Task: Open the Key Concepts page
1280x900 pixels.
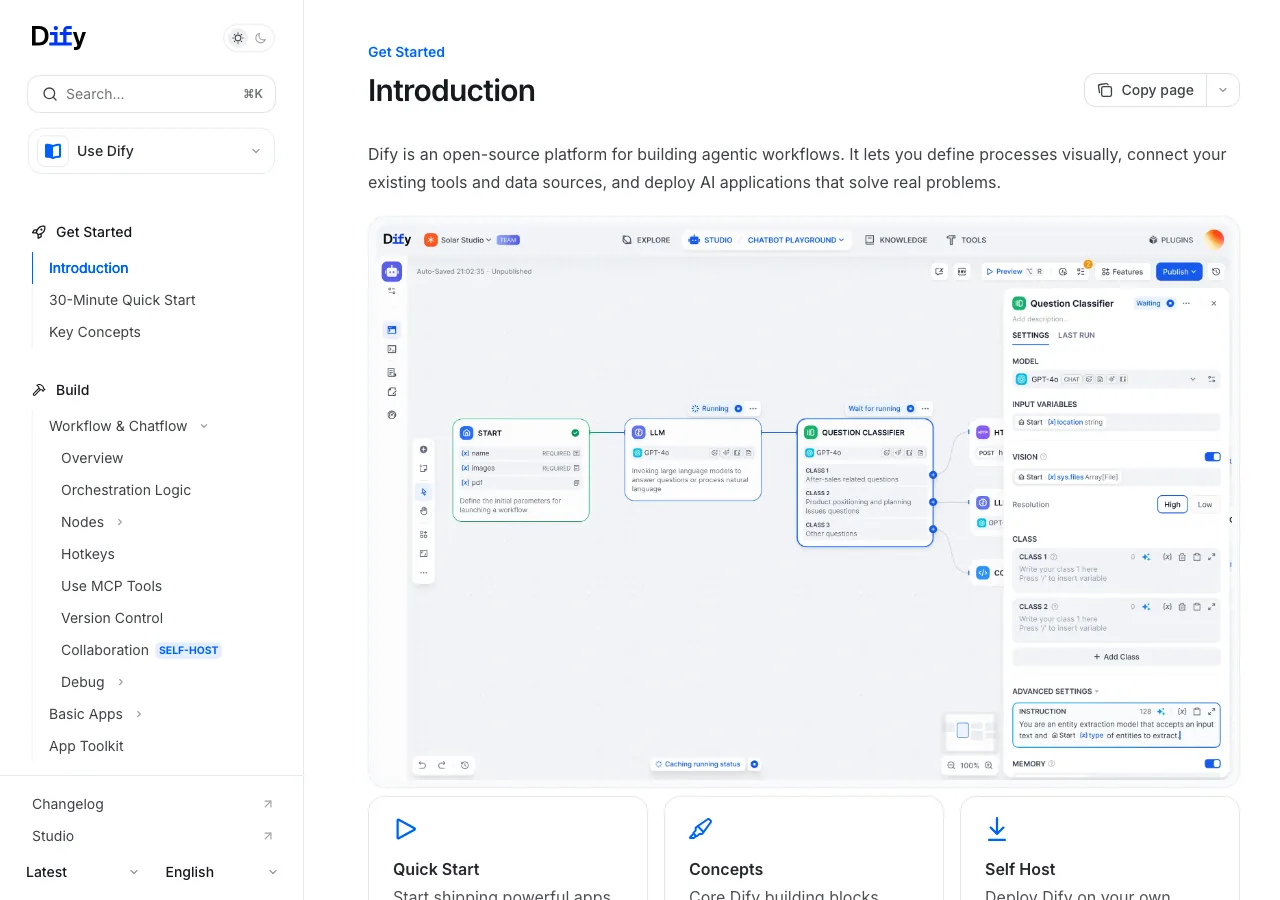Action: pos(95,332)
